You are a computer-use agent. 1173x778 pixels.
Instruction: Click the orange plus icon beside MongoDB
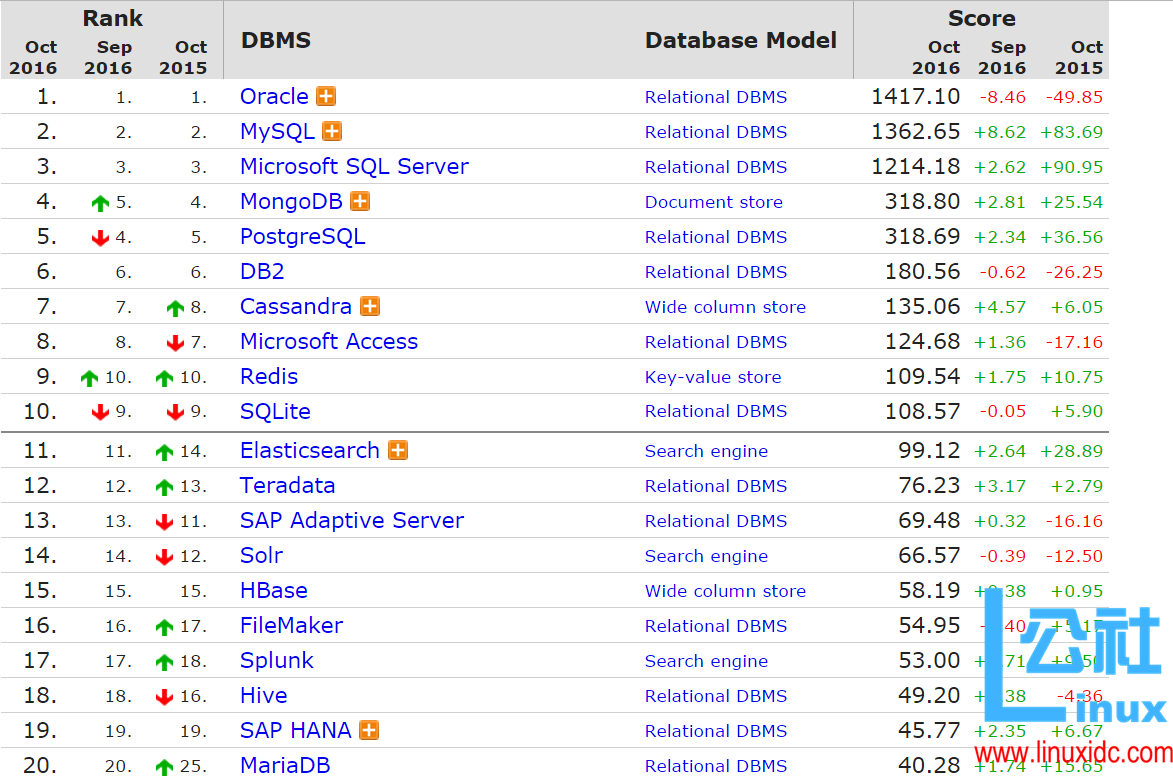[x=359, y=201]
